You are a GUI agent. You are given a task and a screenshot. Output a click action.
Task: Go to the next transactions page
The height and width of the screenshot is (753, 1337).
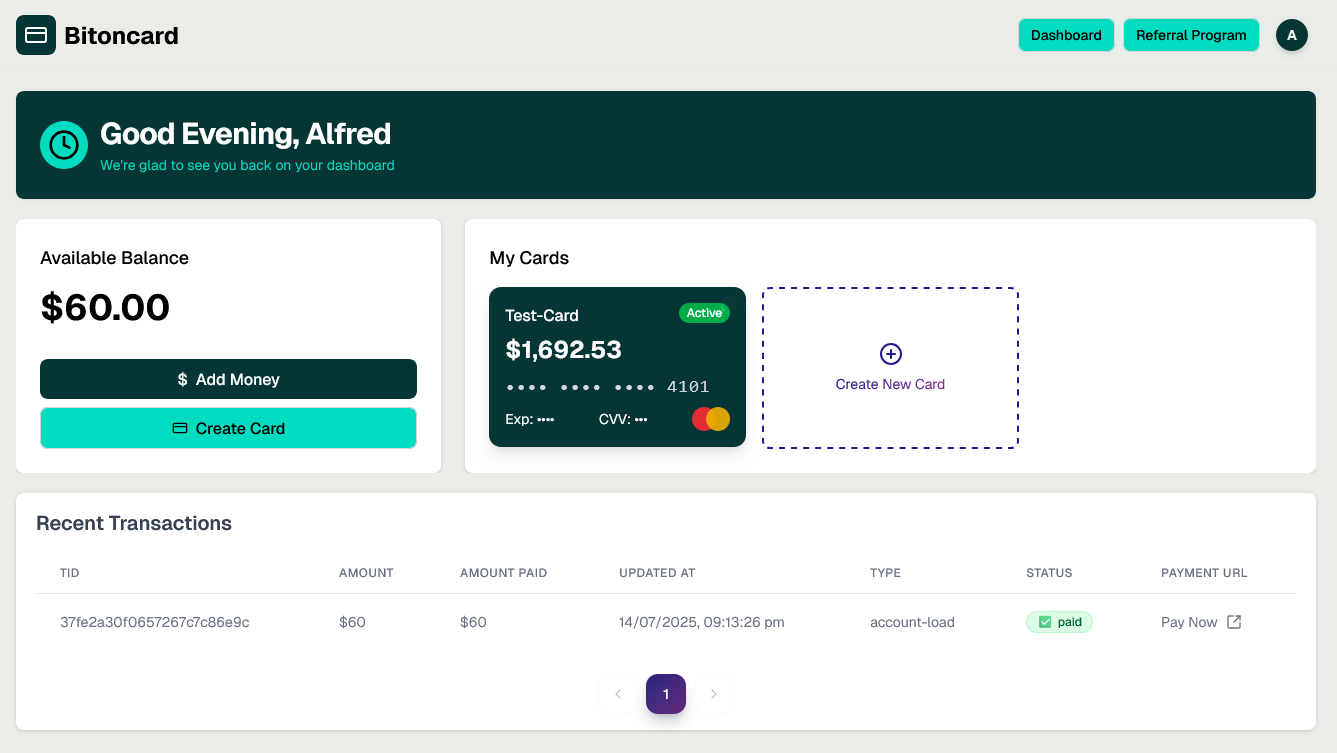click(x=713, y=694)
